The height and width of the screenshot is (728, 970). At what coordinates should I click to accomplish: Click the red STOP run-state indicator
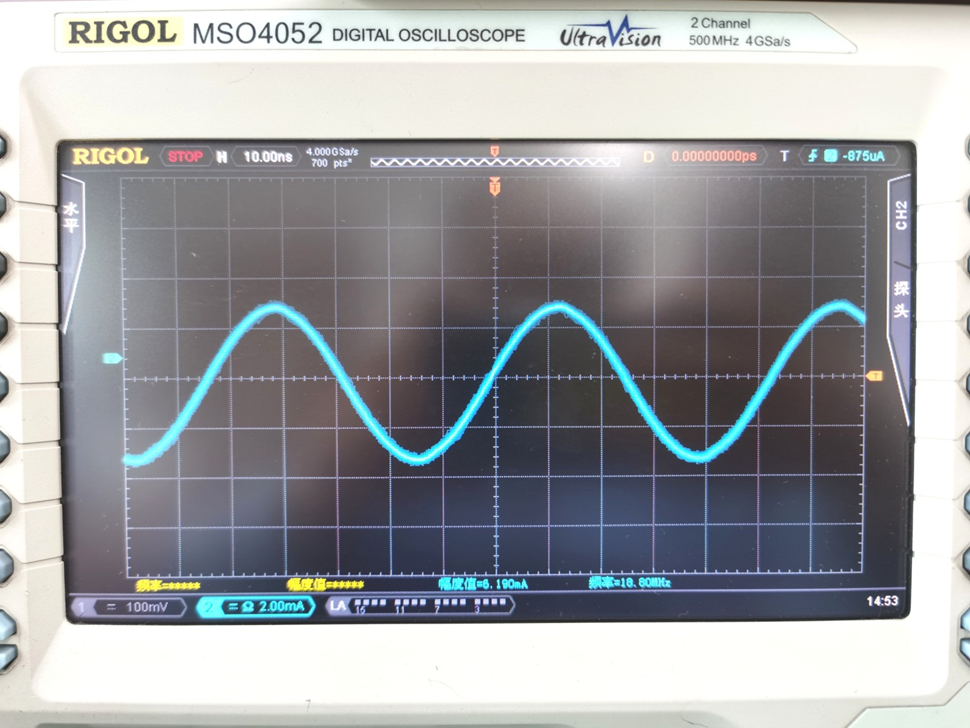click(185, 156)
